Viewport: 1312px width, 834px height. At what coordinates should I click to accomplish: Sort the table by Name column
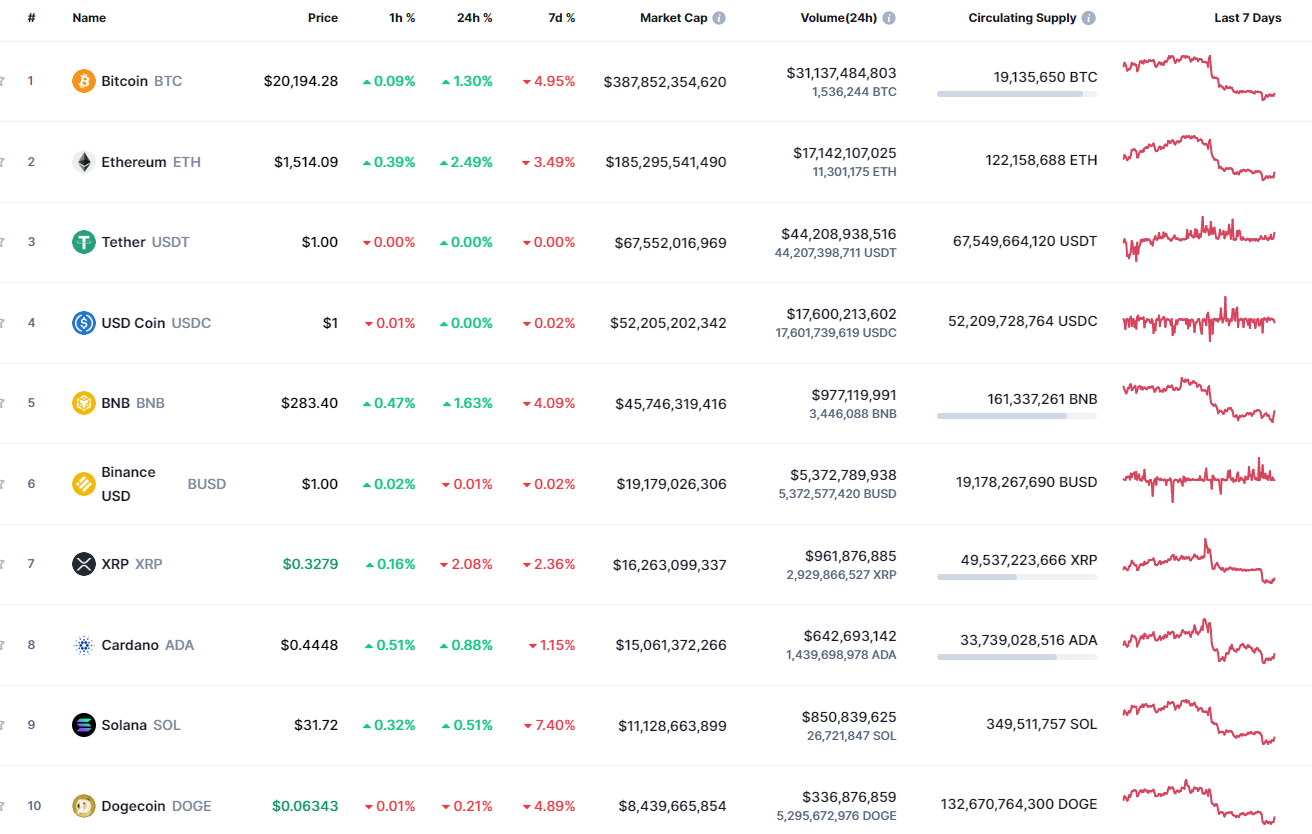pyautogui.click(x=89, y=17)
